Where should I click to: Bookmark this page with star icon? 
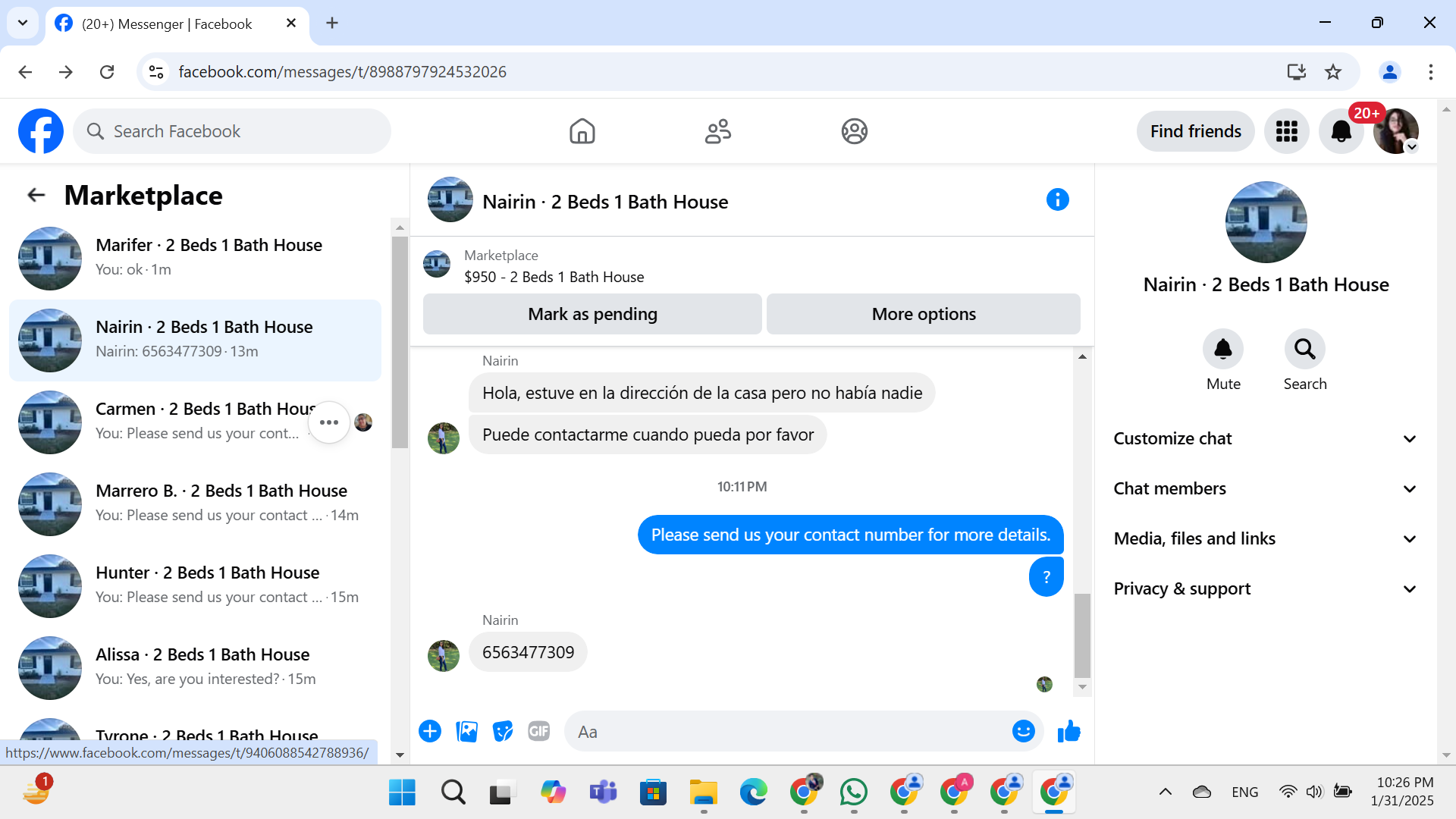(x=1333, y=72)
